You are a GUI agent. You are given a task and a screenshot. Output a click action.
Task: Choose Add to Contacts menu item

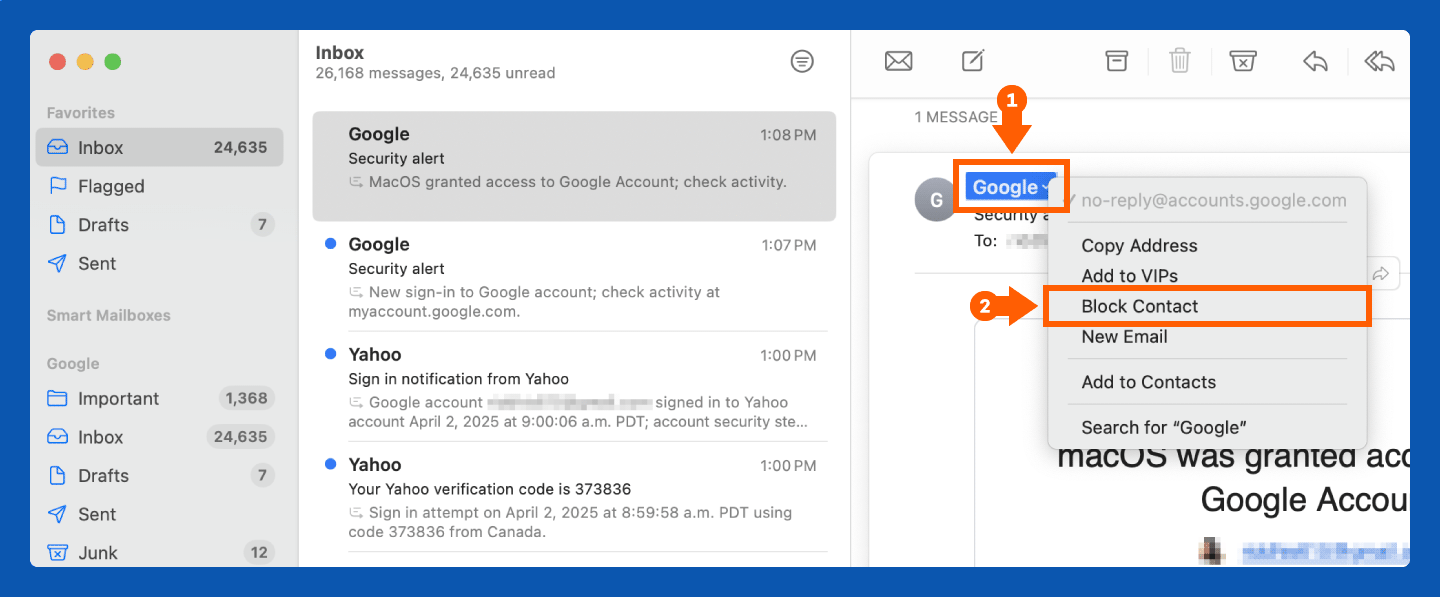click(x=1148, y=382)
